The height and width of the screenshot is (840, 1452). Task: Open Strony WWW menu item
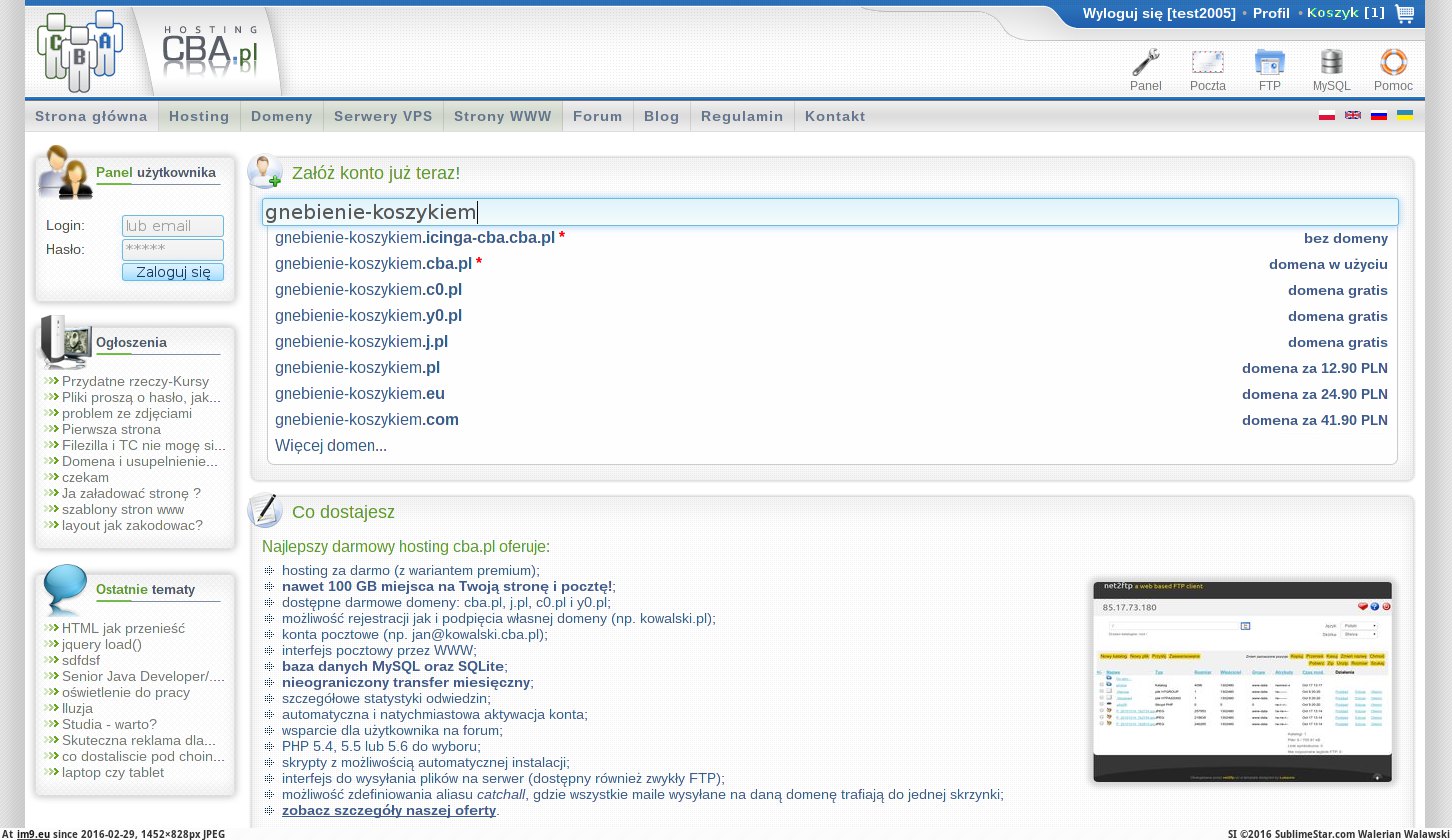(x=503, y=116)
